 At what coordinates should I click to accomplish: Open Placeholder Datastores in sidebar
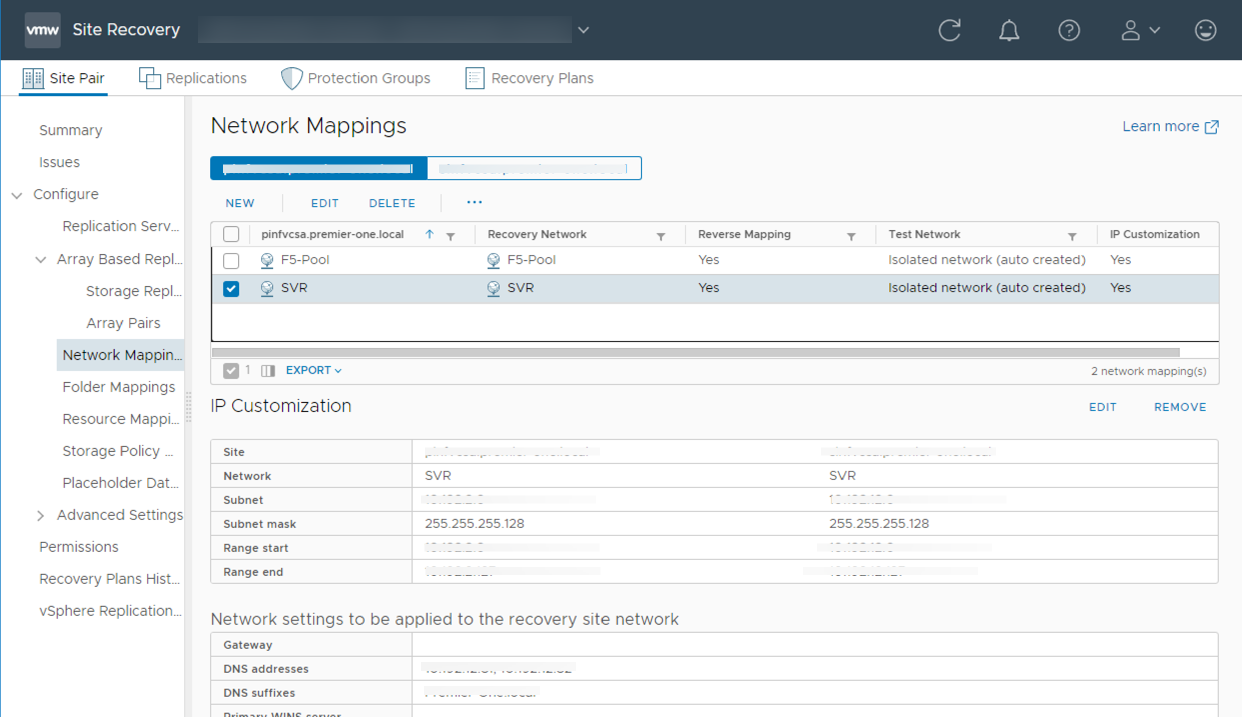click(x=121, y=483)
